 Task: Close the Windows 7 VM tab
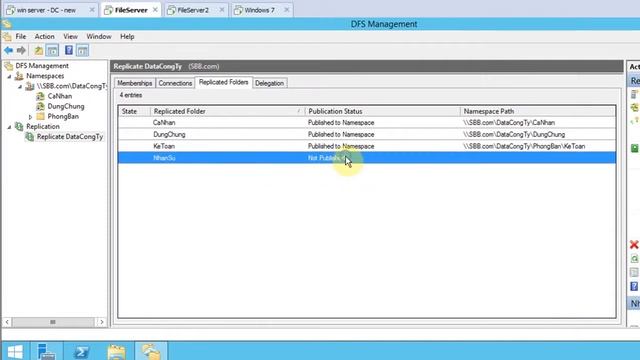287,10
